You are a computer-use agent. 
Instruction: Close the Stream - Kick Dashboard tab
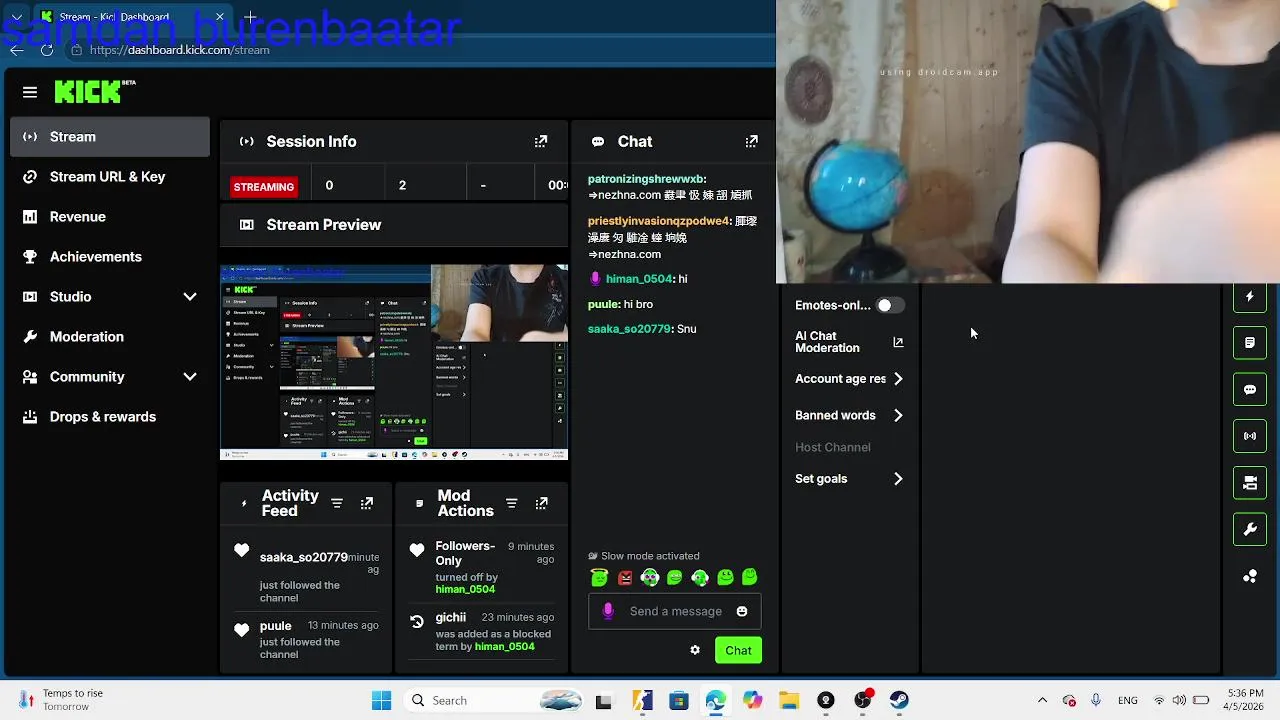[220, 17]
